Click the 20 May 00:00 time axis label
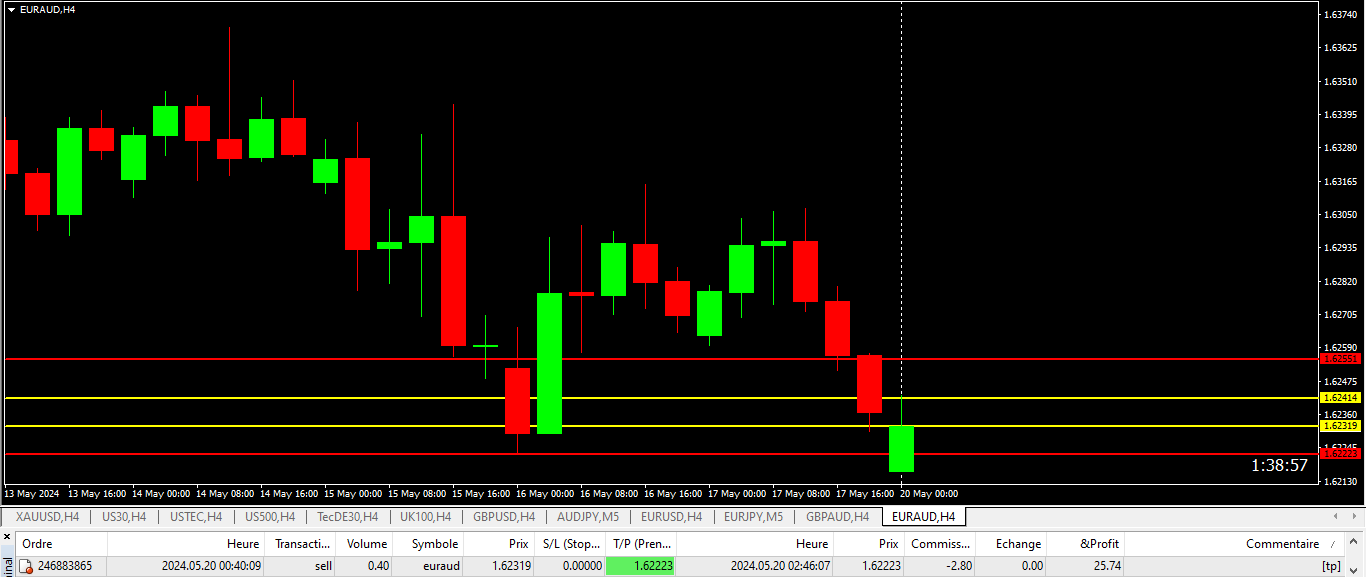Screen dimensions: 1366x577 928,494
